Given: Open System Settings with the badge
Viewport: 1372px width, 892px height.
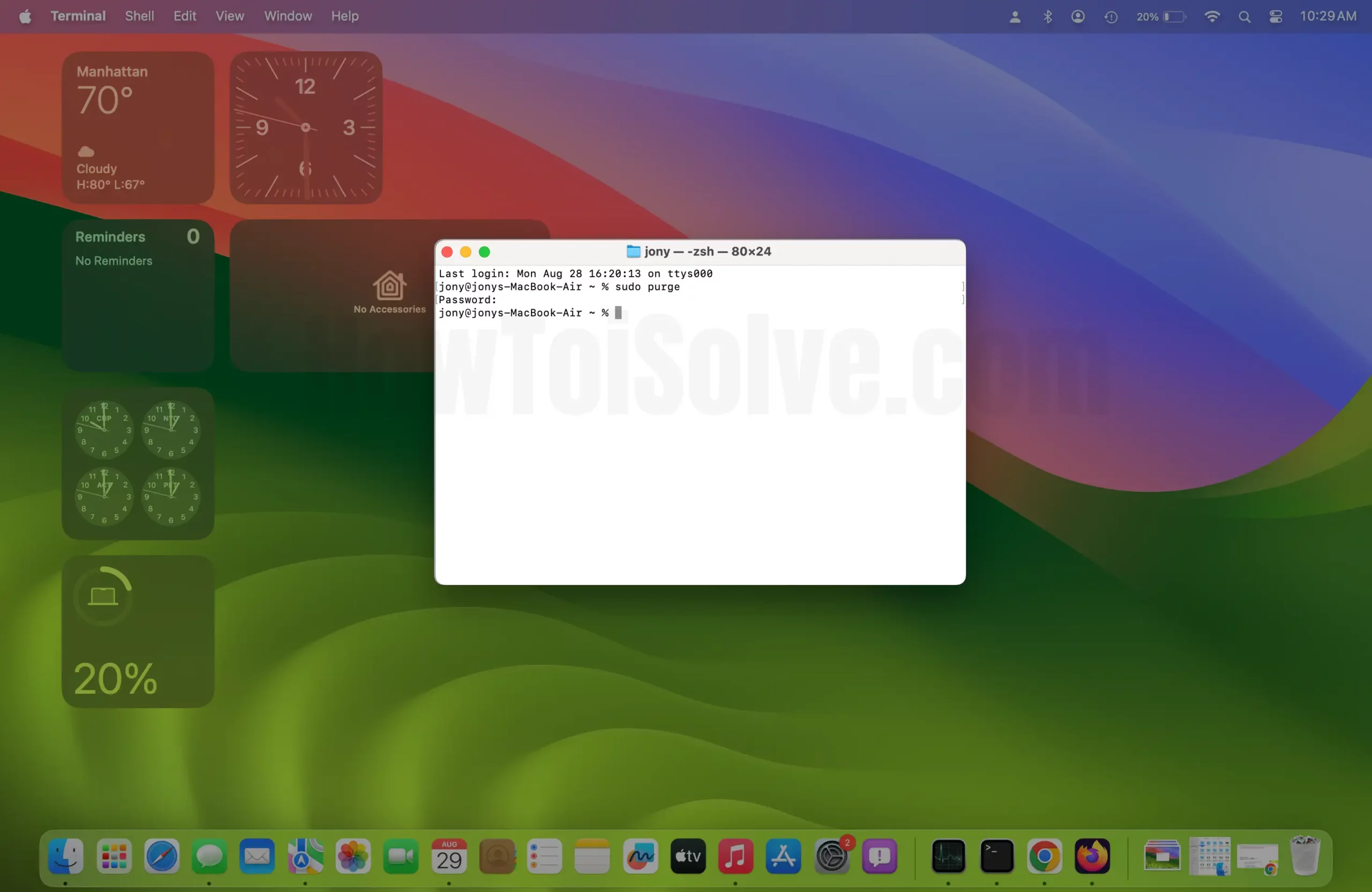Looking at the screenshot, I should click(x=831, y=856).
